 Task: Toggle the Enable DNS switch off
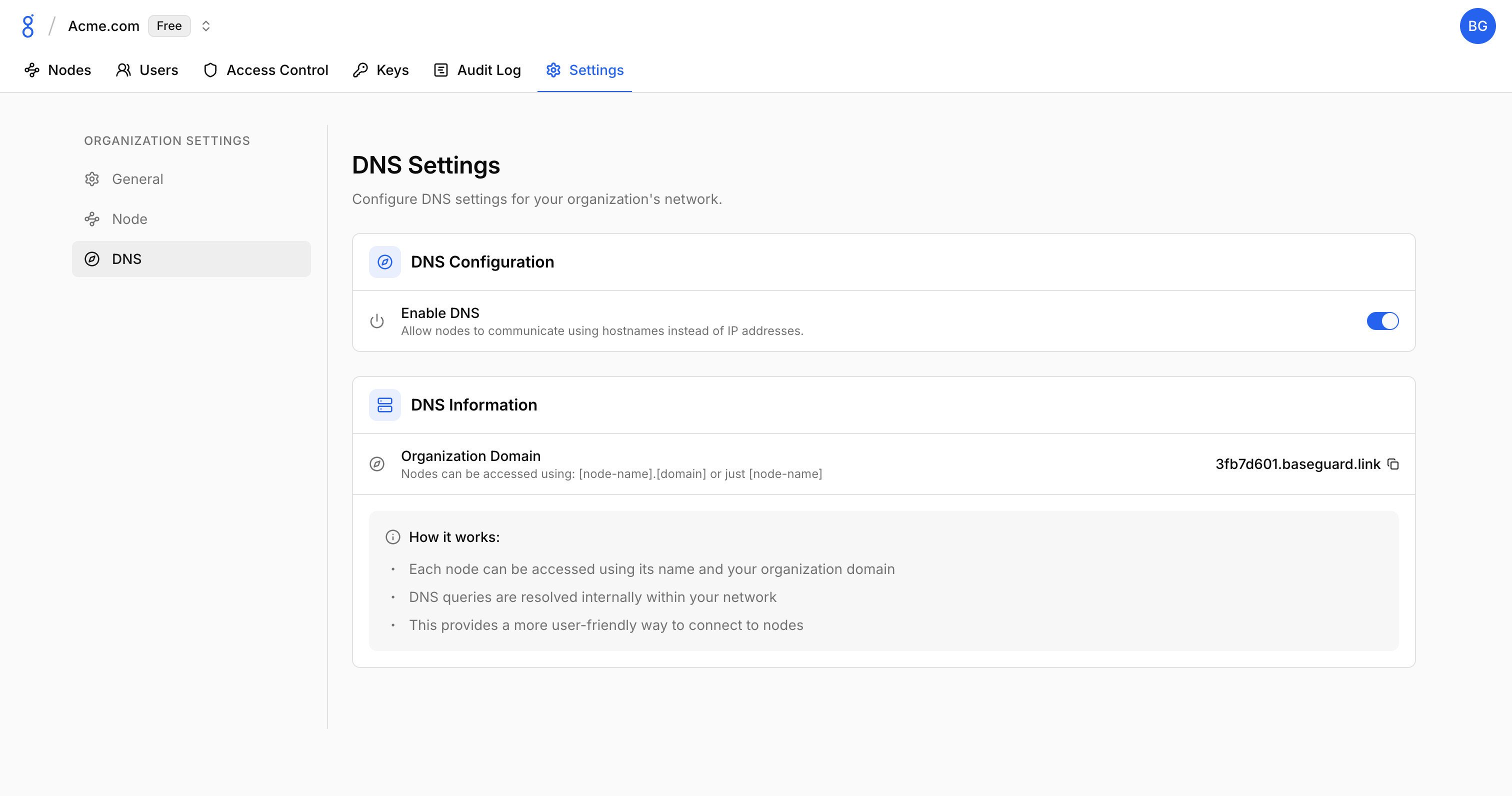[1382, 321]
